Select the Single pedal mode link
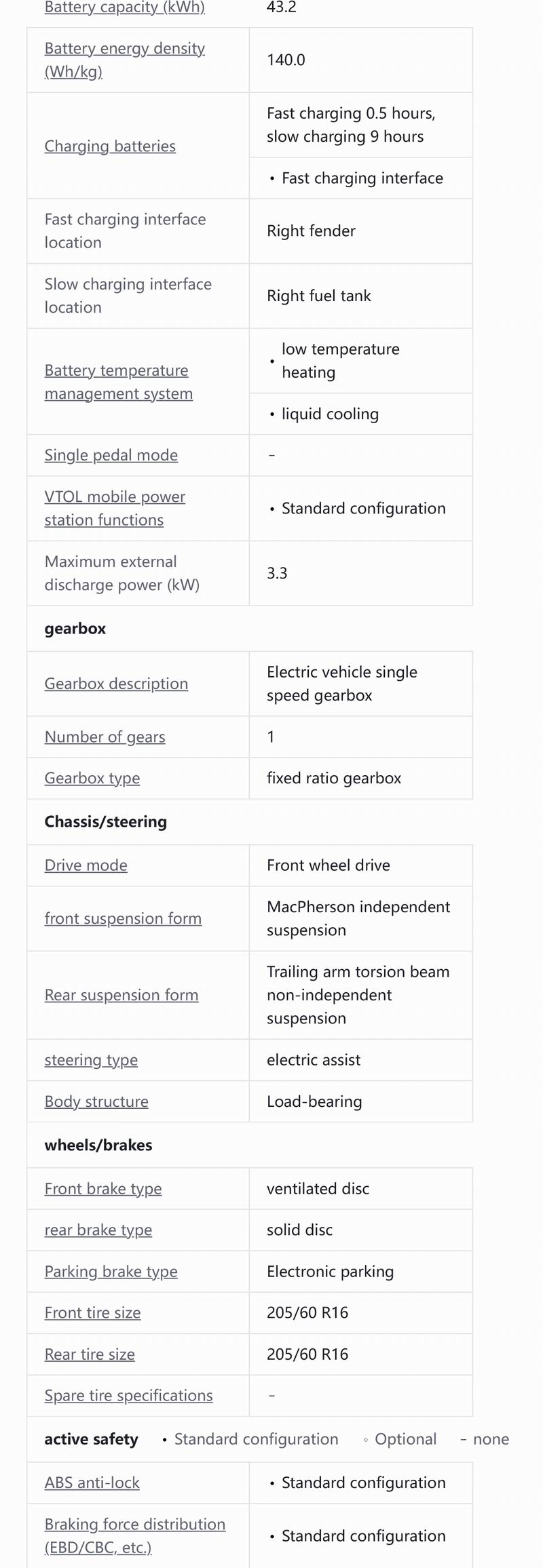This screenshot has height=1568, width=543. pos(111,455)
